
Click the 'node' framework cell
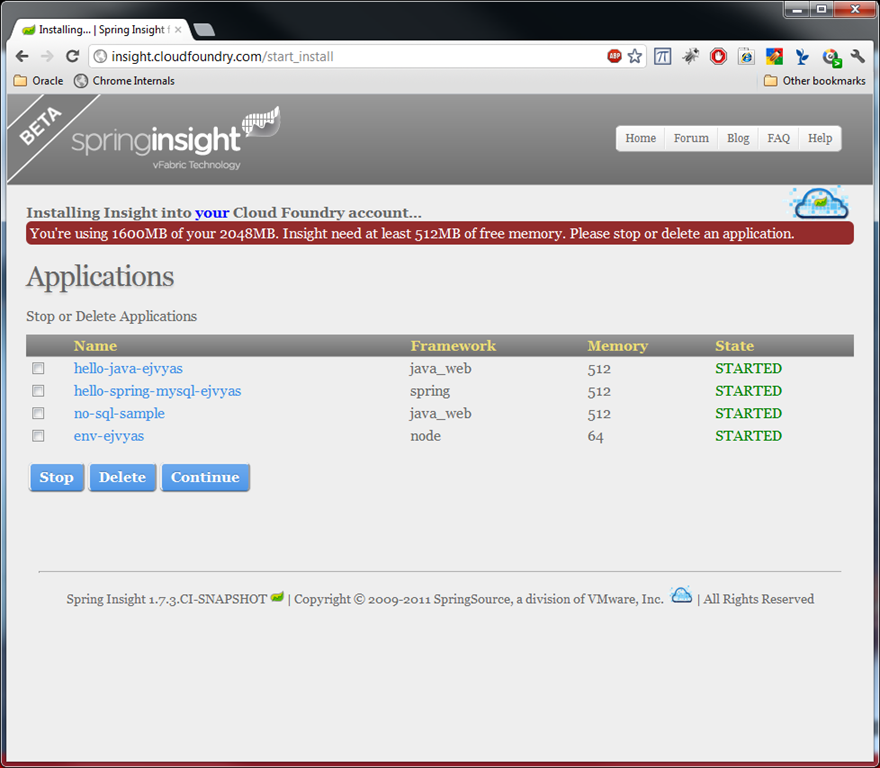coord(425,436)
